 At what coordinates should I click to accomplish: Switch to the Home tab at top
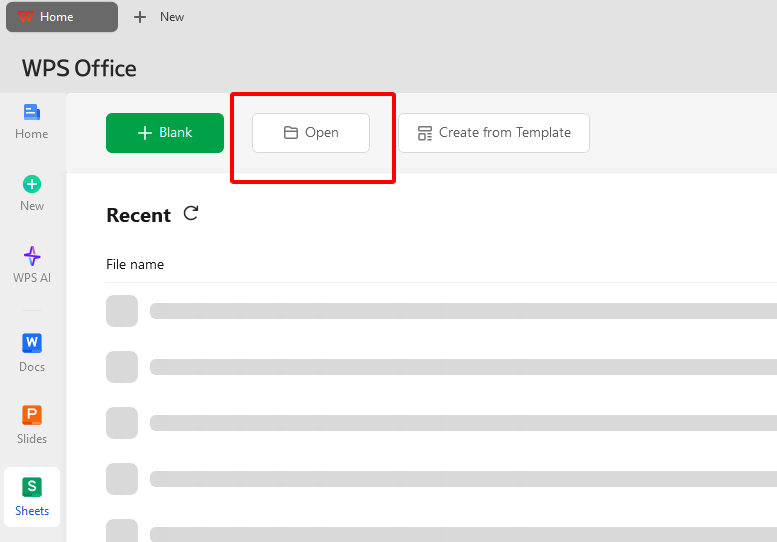(x=62, y=17)
